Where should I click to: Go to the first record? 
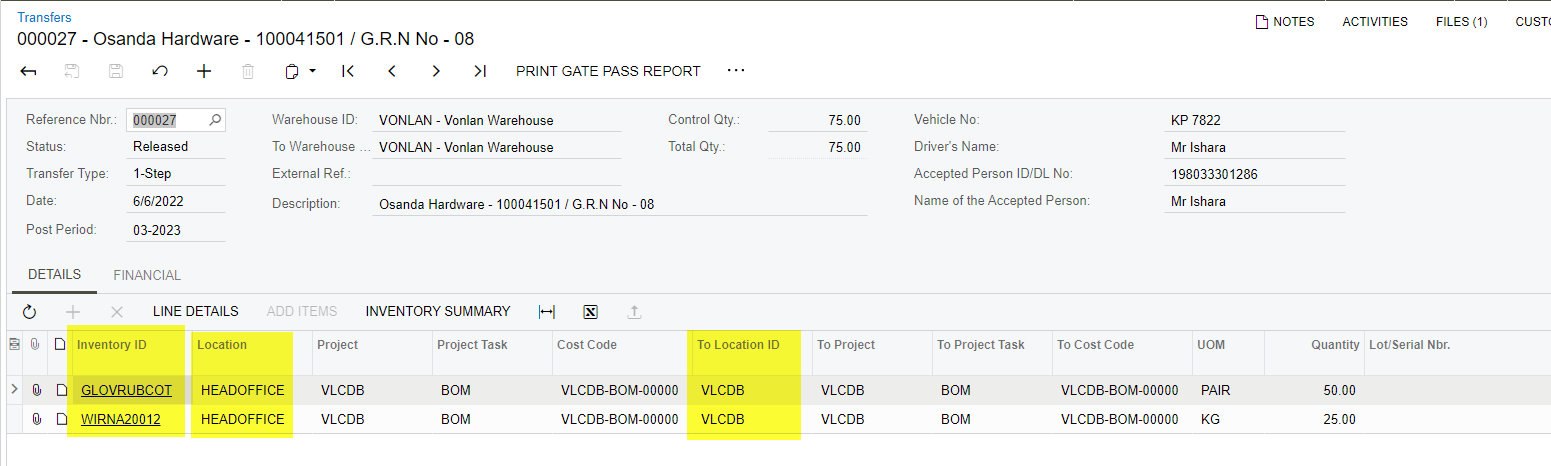[x=348, y=72]
